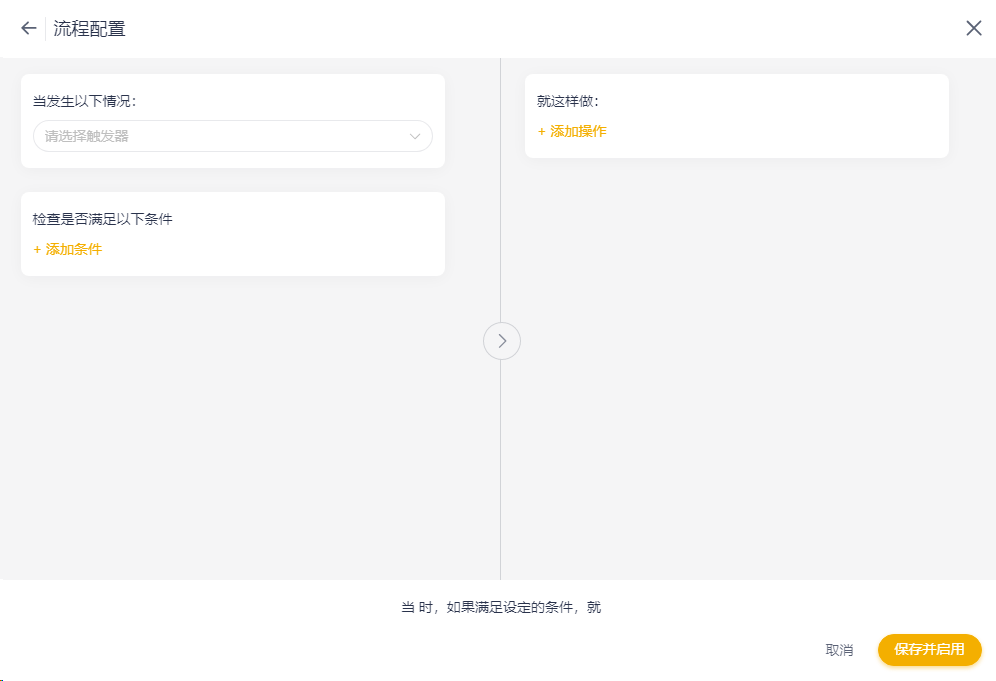The image size is (996, 681).
Task: Open the 请选择触发器 select field
Action: (x=220, y=136)
